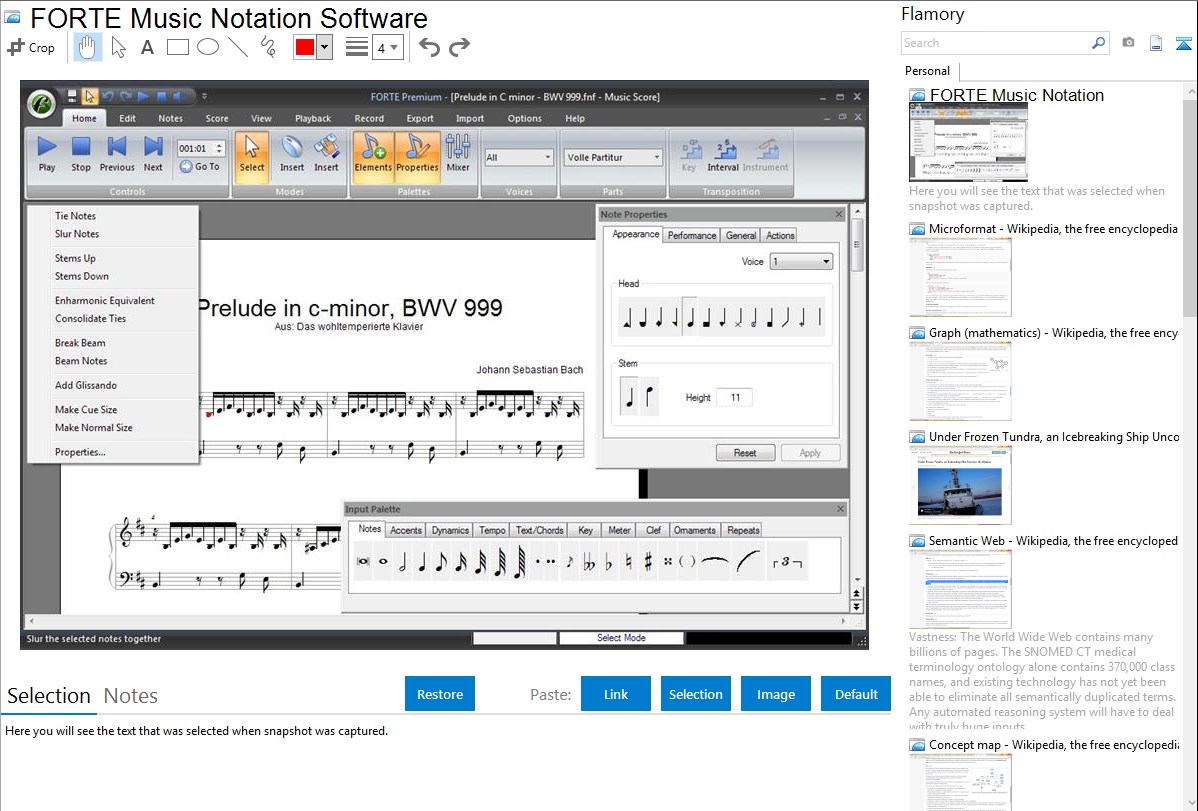Image resolution: width=1198 pixels, height=811 pixels.
Task: Click the Image paste button
Action: pos(776,694)
